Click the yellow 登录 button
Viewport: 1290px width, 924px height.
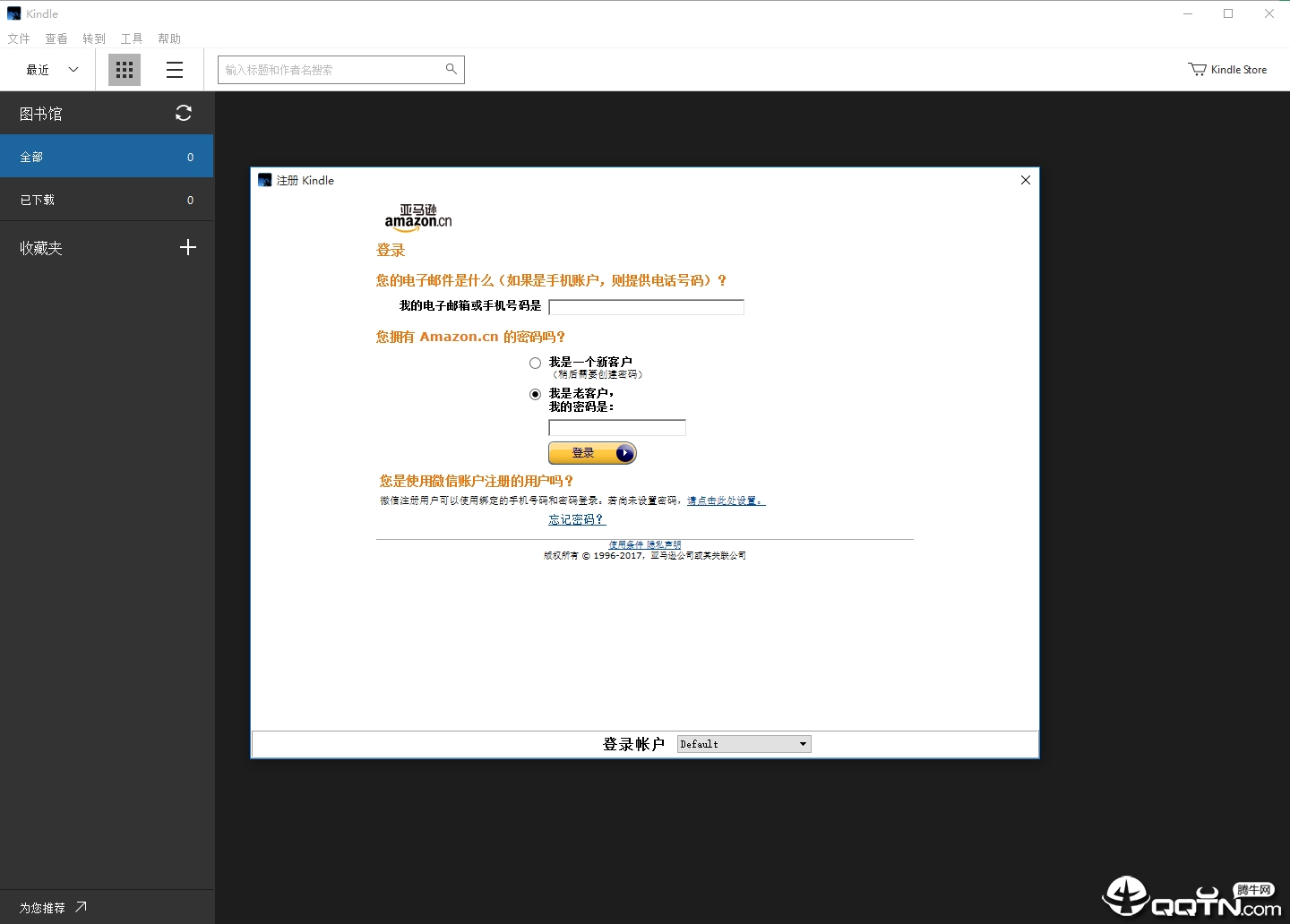coord(592,453)
